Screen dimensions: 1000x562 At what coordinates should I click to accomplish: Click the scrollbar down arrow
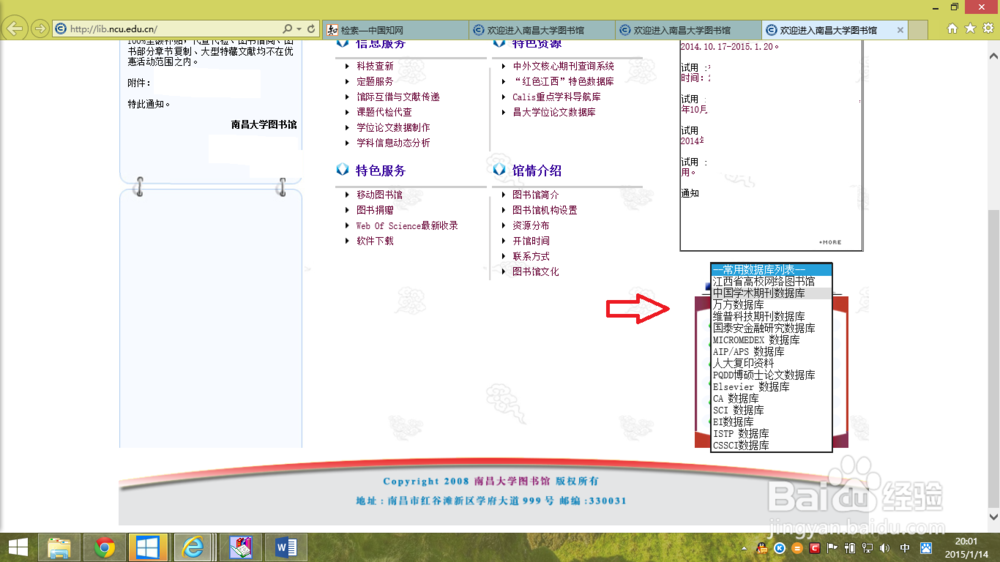click(994, 517)
